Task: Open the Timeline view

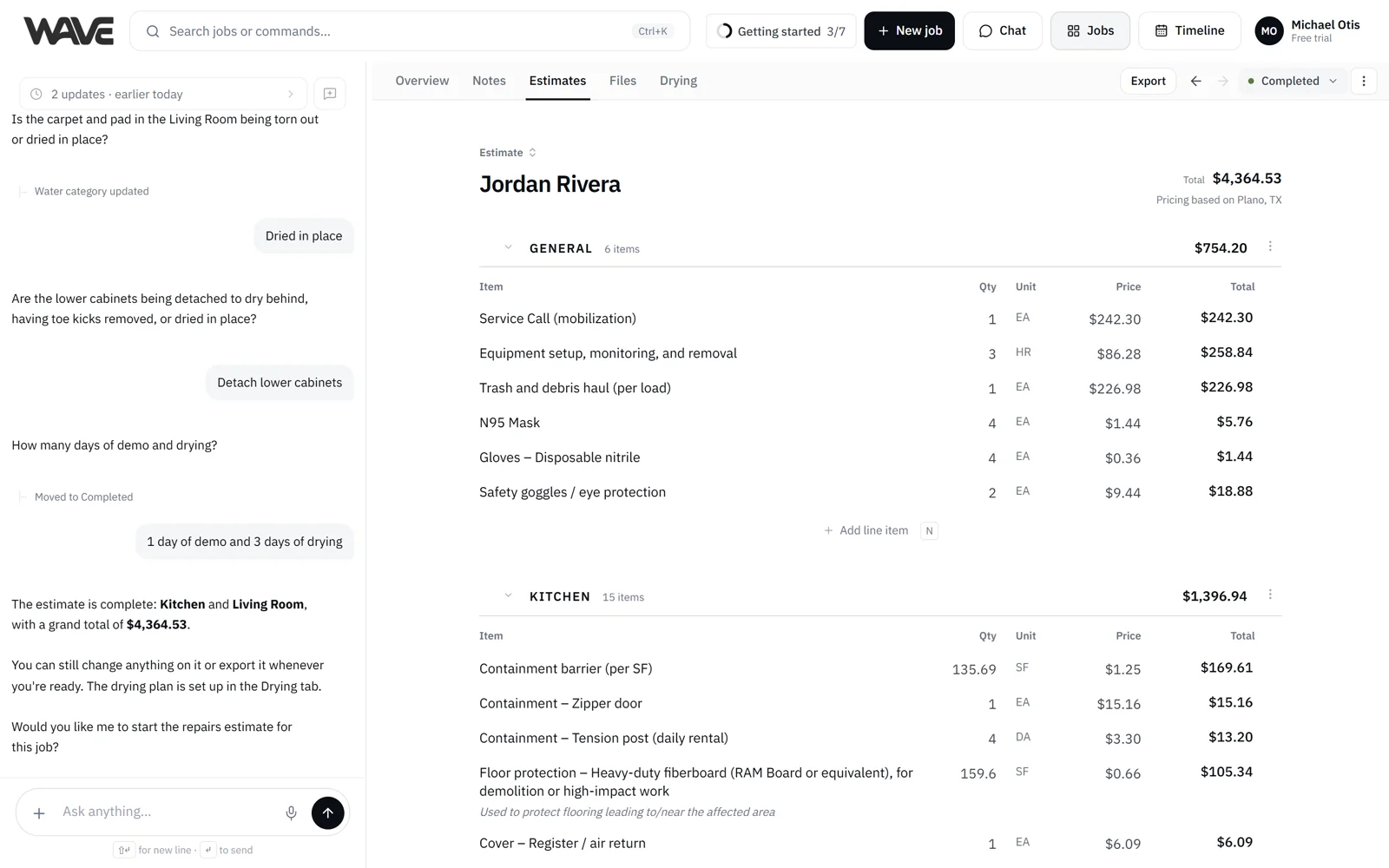Action: [x=1189, y=31]
